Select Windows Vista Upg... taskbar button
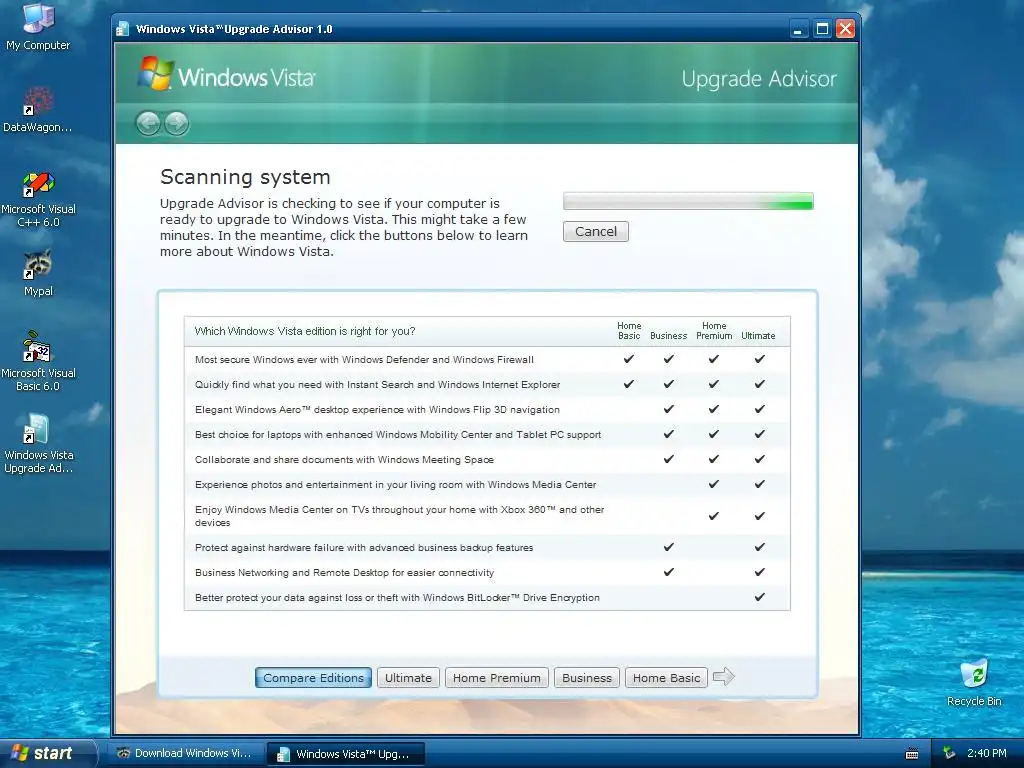The image size is (1024, 768). pyautogui.click(x=345, y=754)
